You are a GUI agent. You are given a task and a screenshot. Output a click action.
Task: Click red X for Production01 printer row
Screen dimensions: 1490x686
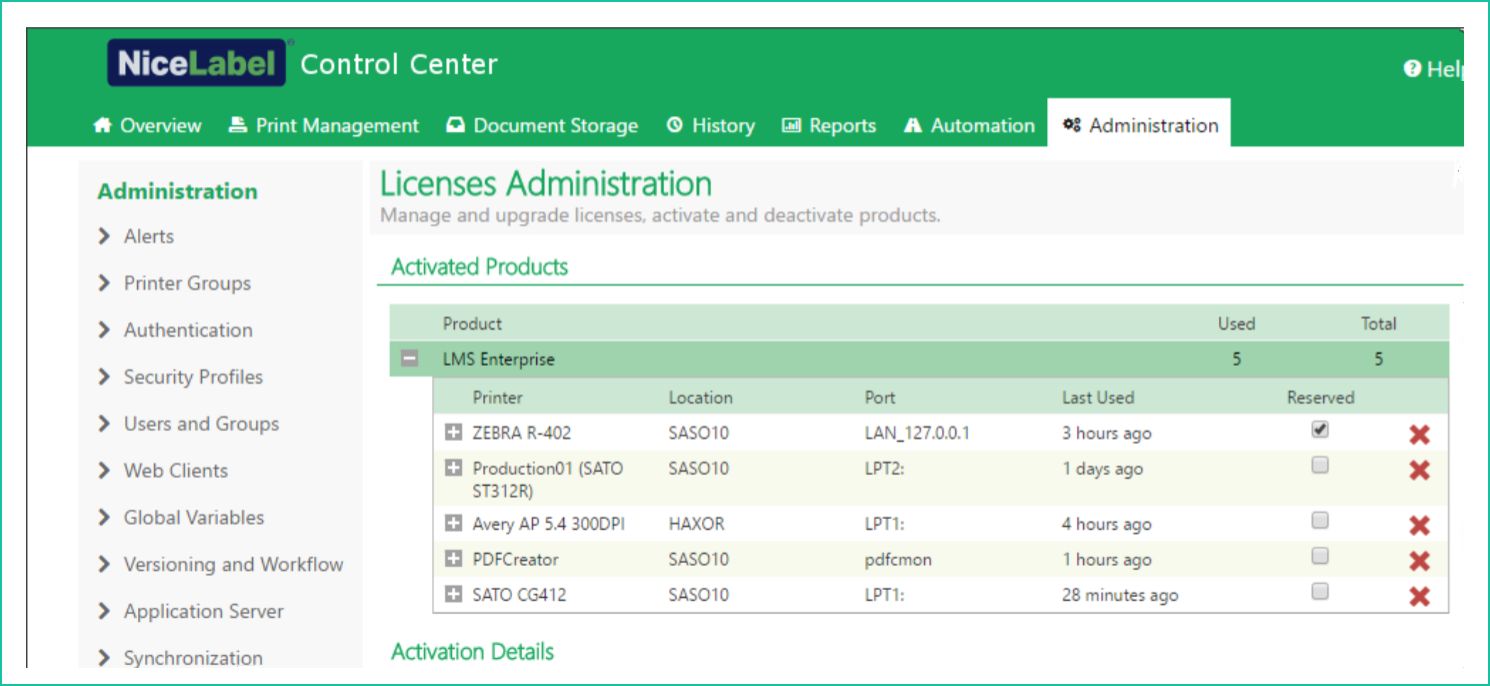tap(1418, 470)
